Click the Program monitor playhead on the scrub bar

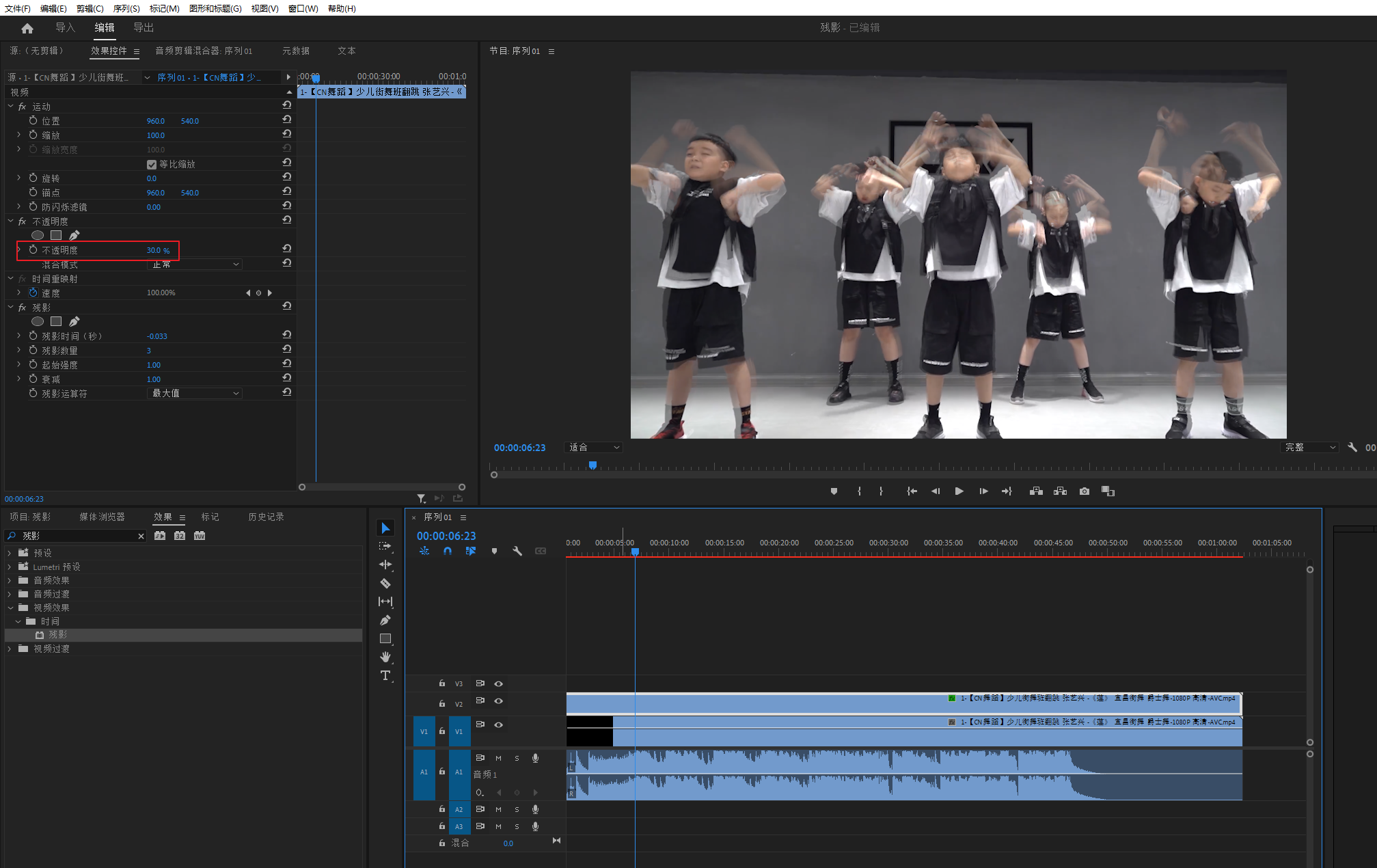pyautogui.click(x=592, y=465)
